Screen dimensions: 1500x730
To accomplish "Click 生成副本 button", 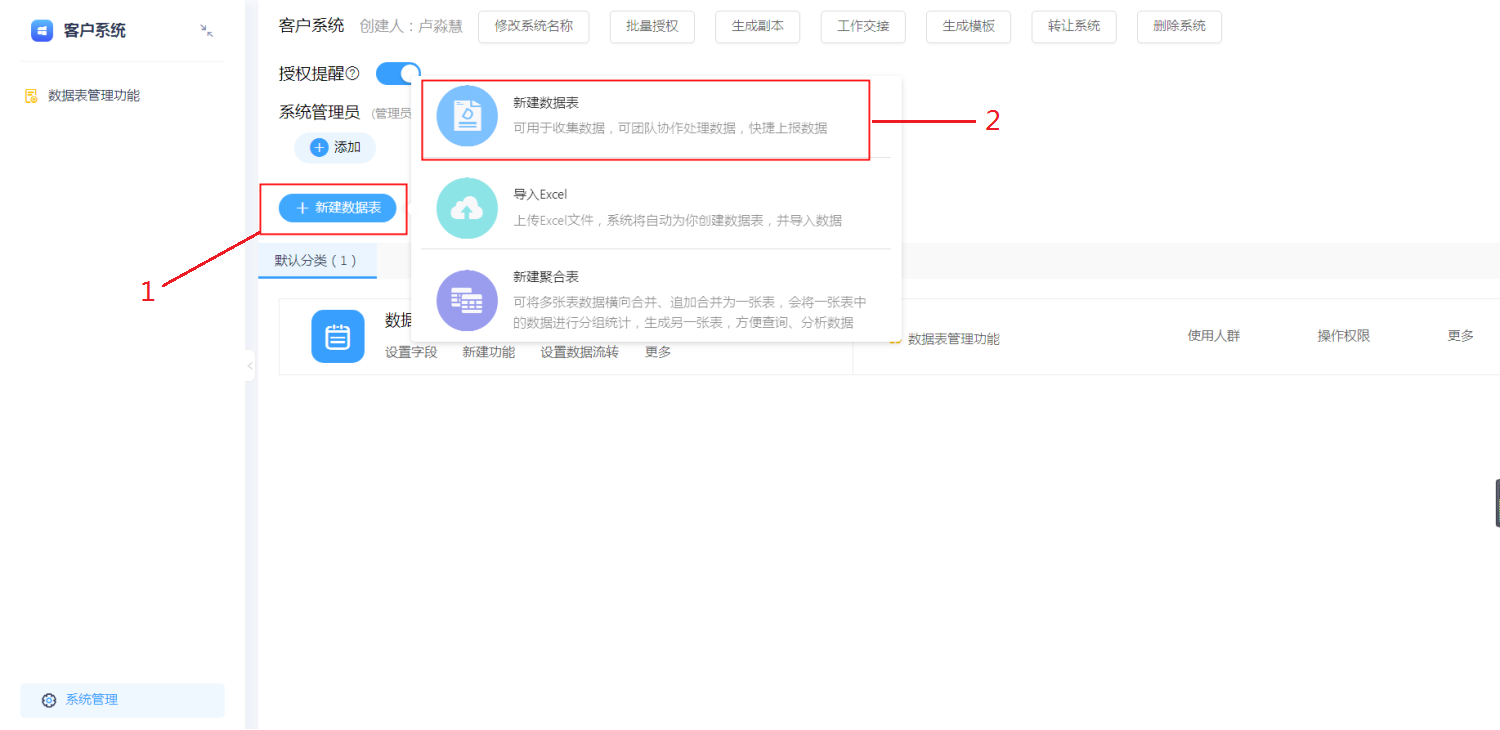I will pos(758,26).
